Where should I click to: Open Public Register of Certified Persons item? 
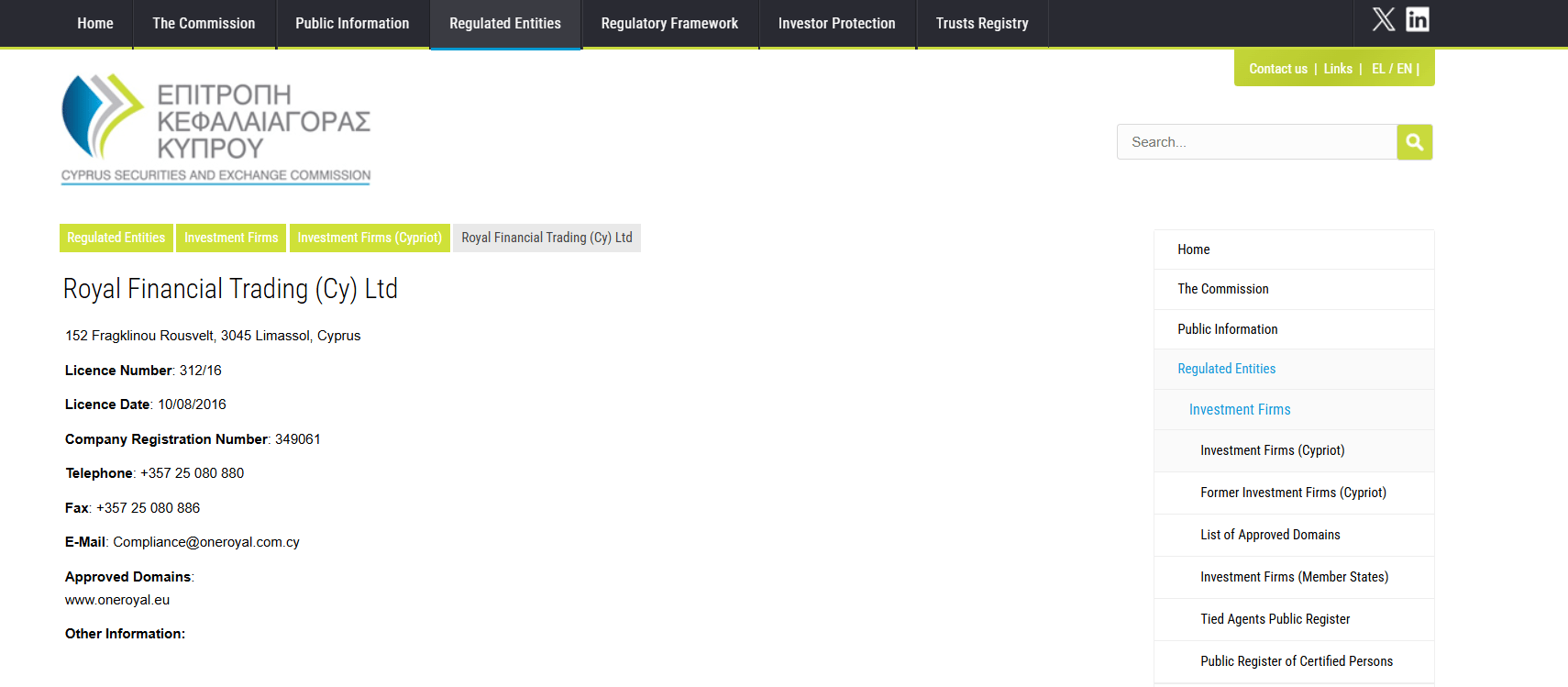tap(1294, 661)
